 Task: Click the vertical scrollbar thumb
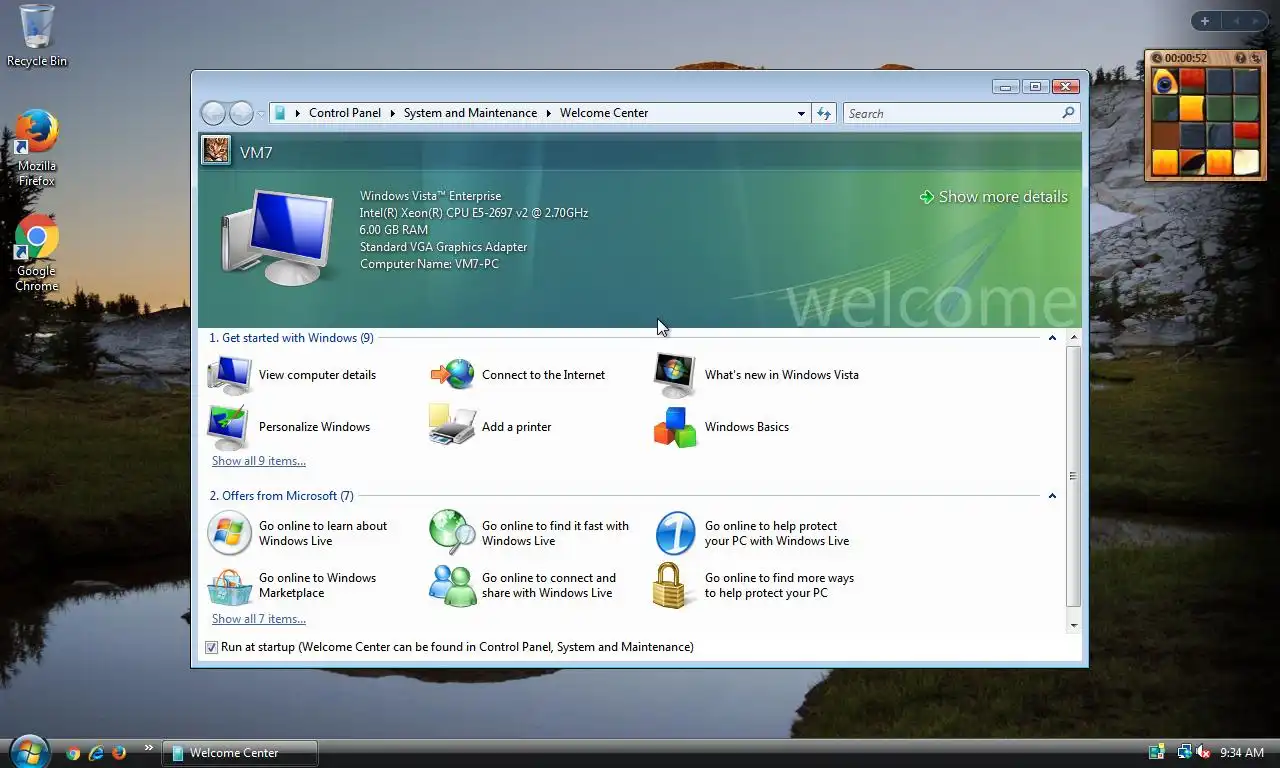[x=1074, y=476]
